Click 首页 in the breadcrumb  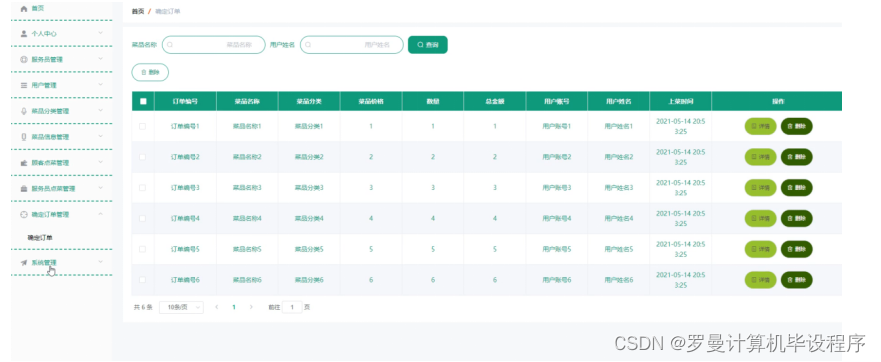point(138,11)
